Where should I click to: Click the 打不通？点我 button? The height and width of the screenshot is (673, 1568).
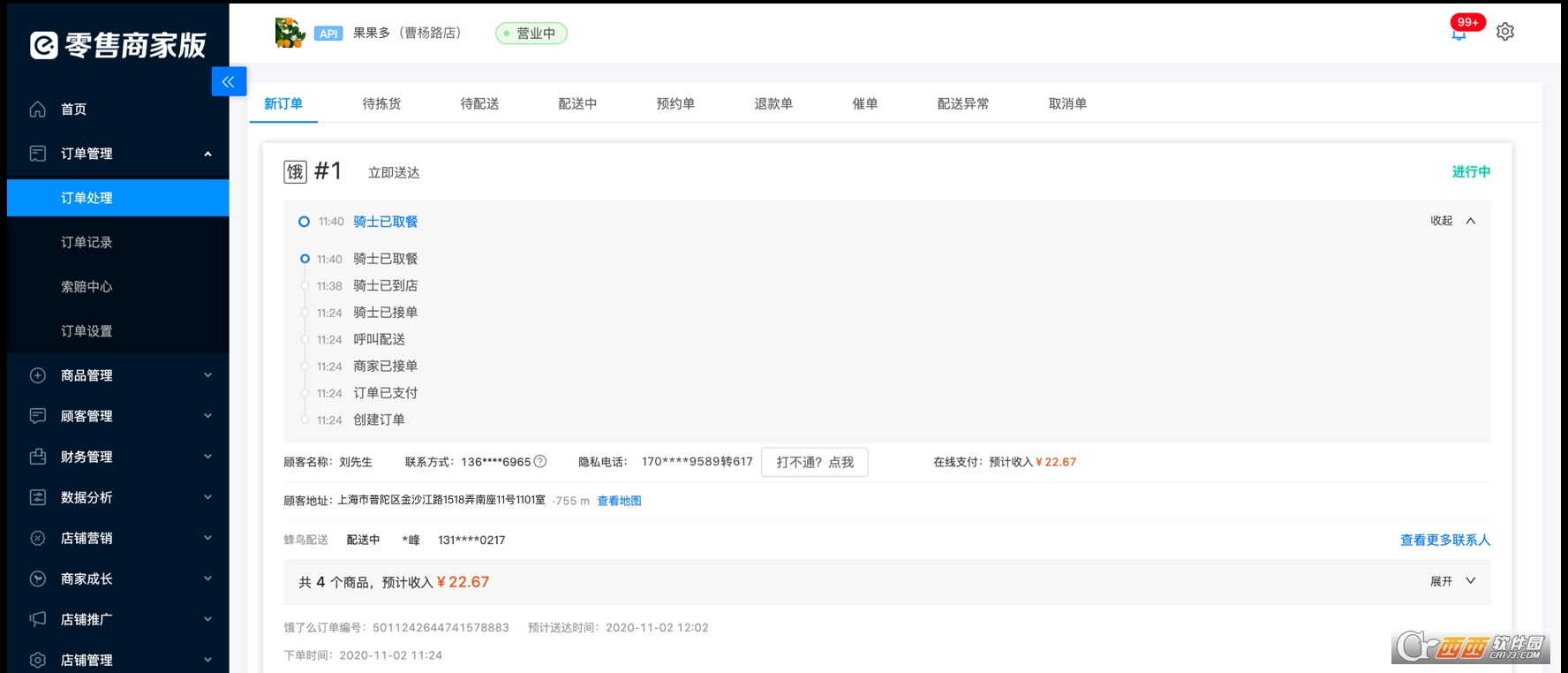click(x=815, y=462)
